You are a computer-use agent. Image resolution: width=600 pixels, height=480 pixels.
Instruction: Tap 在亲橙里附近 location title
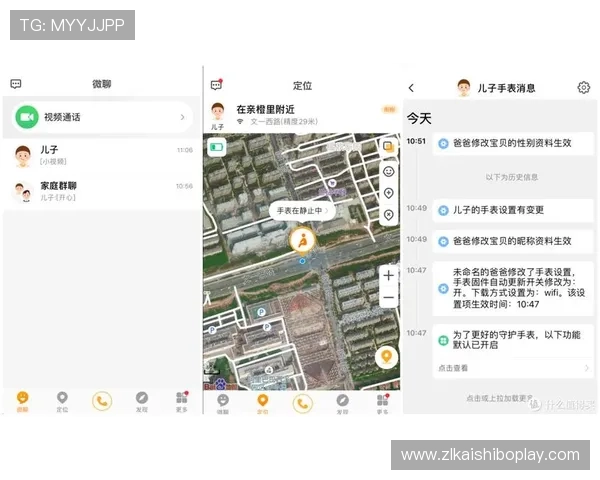coord(266,109)
